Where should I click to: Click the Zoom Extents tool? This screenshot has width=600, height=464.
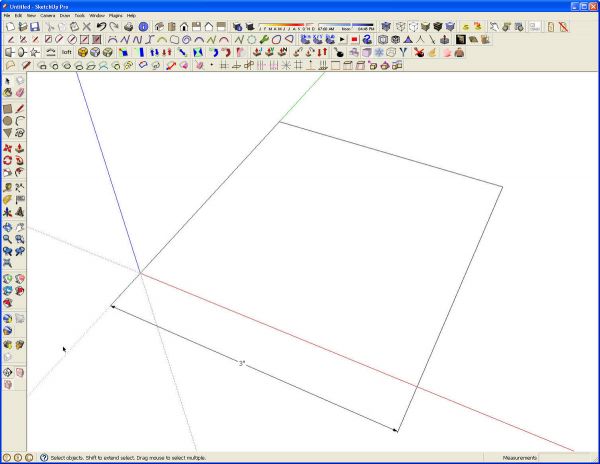(7, 263)
